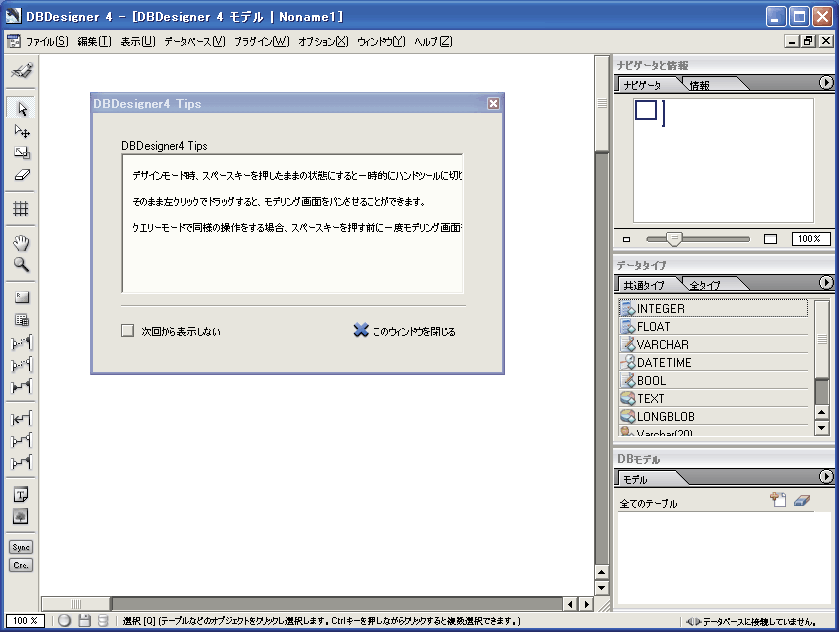Click datatype list scroll down arrow

(x=821, y=428)
